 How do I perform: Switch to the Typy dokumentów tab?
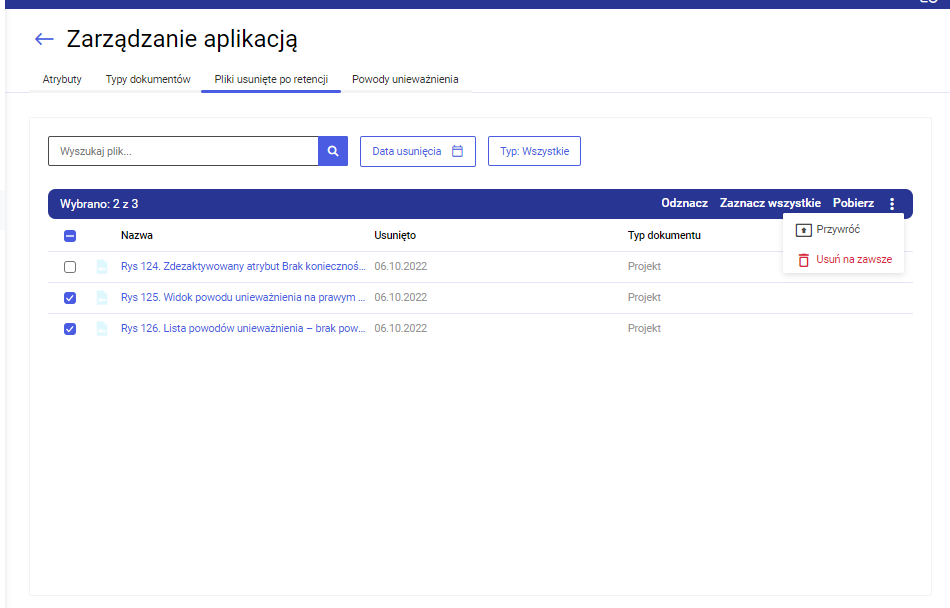pyautogui.click(x=148, y=79)
